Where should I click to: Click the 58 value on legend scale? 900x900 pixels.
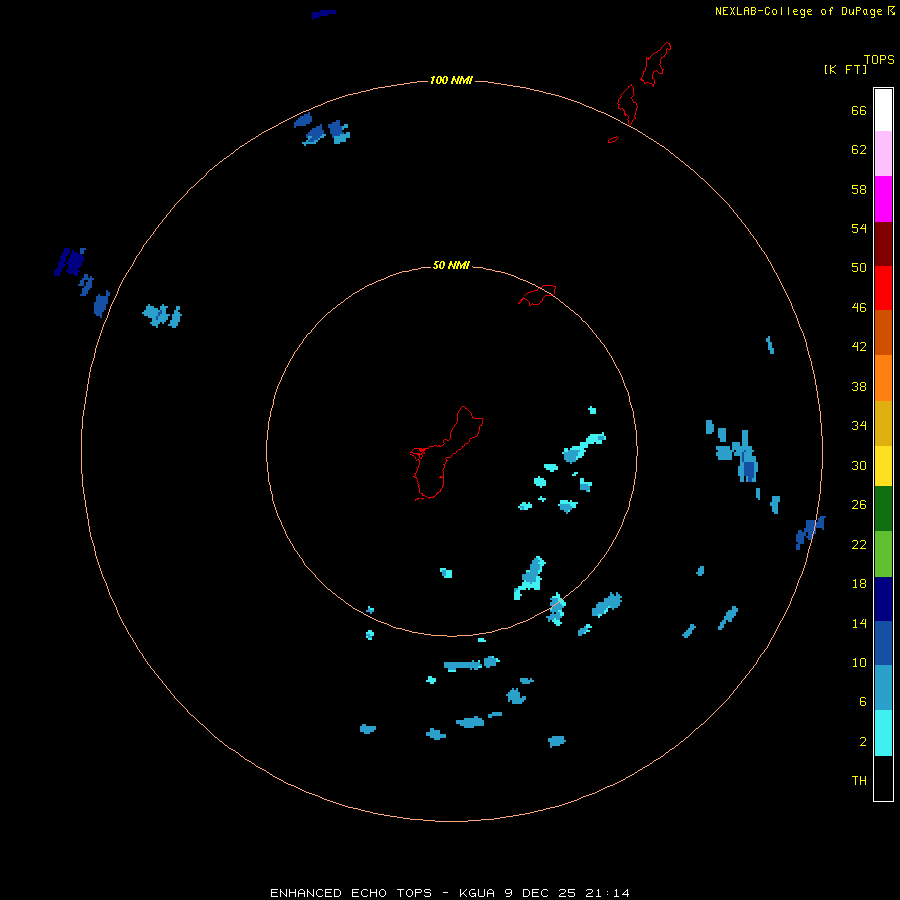point(859,189)
